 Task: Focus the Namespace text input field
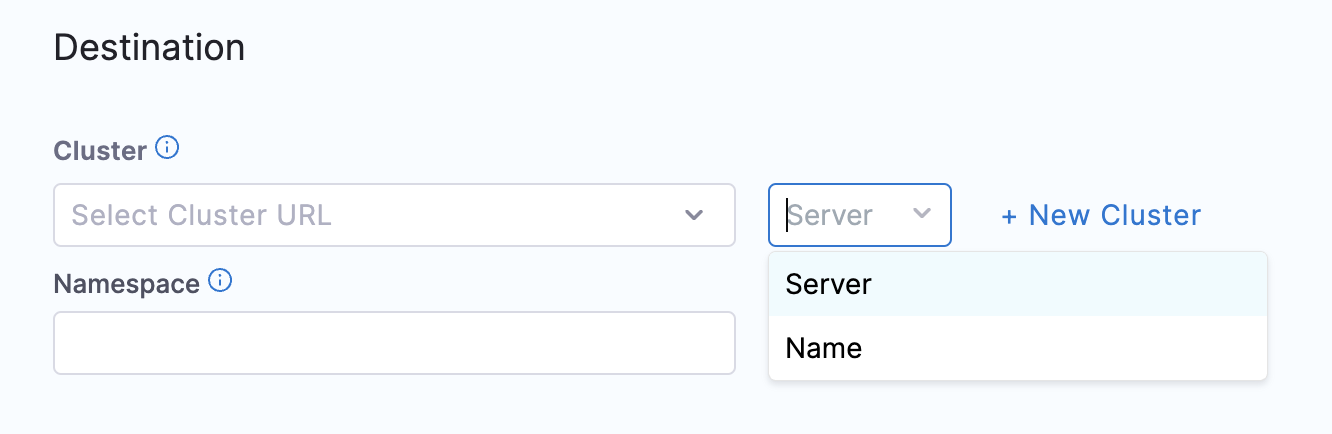[x=394, y=343]
